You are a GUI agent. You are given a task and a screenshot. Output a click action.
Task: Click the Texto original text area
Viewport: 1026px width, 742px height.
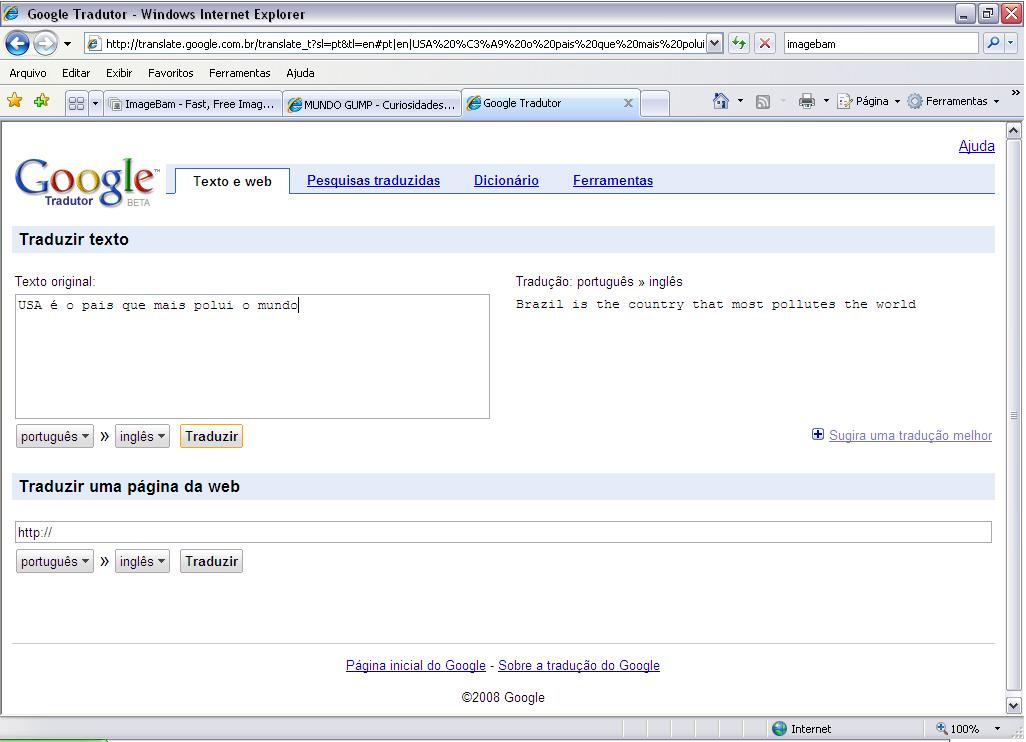click(x=253, y=357)
